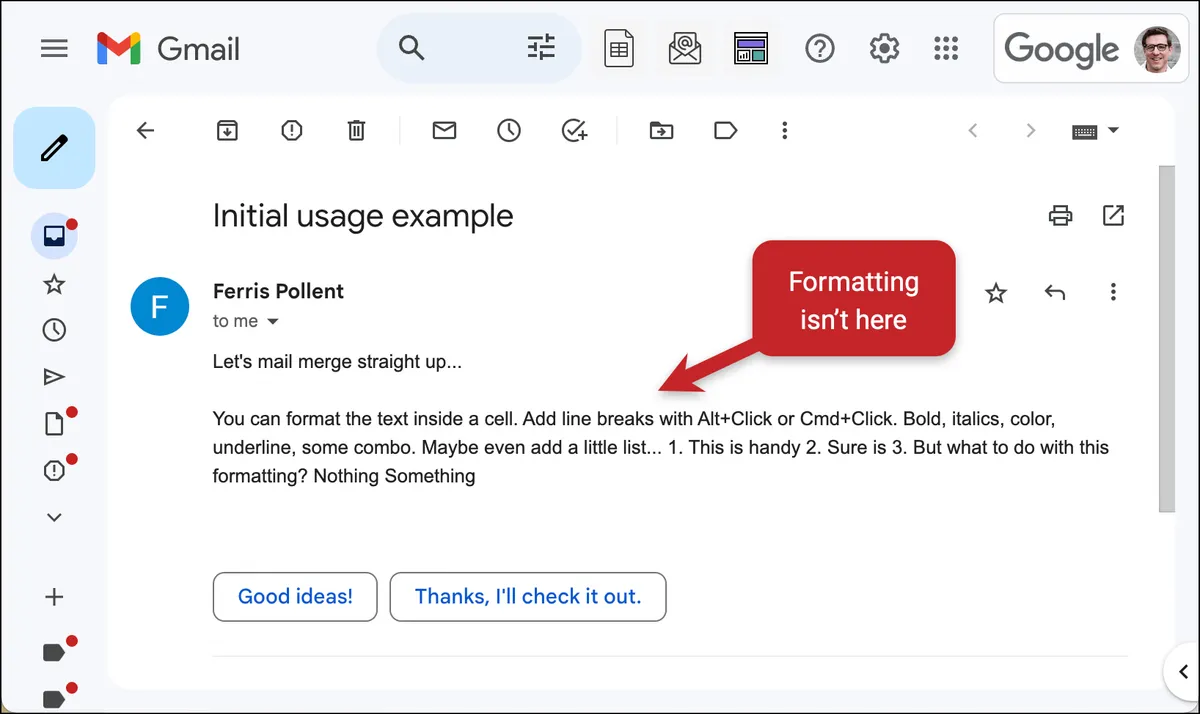Star the message from Ferris Pollent
The width and height of the screenshot is (1200, 714).
(x=996, y=293)
